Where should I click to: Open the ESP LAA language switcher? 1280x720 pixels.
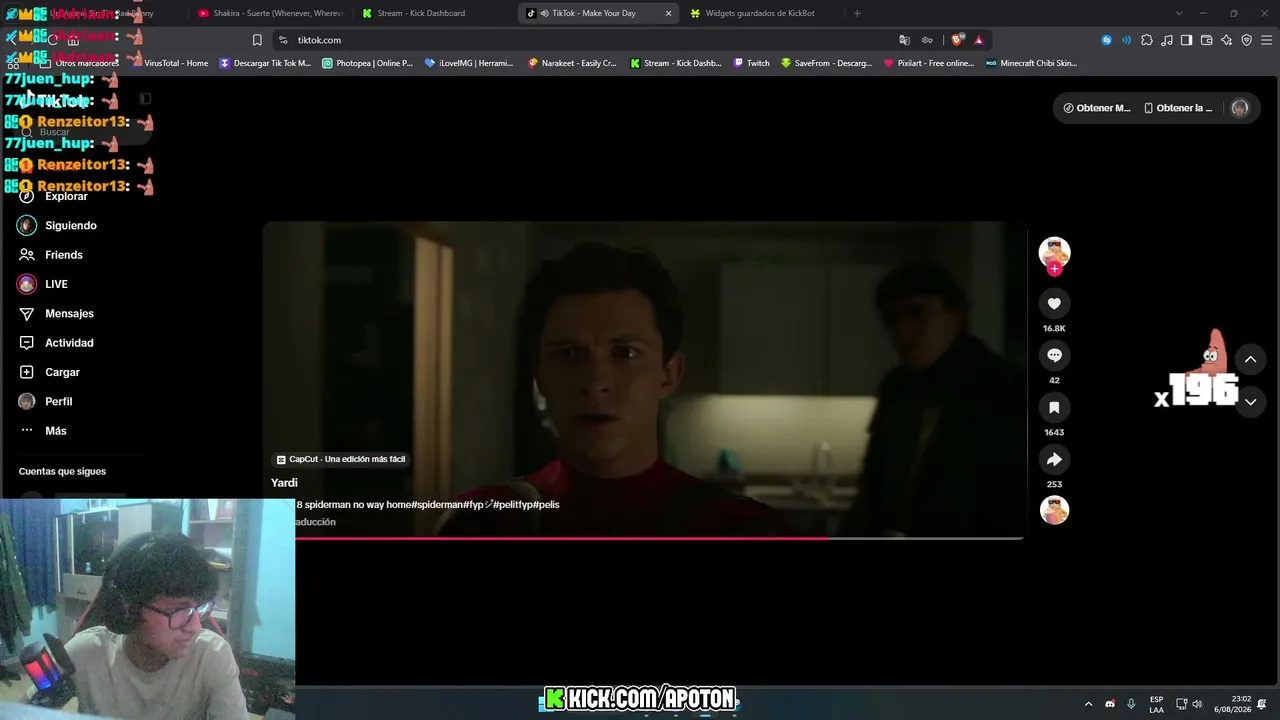tap(1156, 704)
